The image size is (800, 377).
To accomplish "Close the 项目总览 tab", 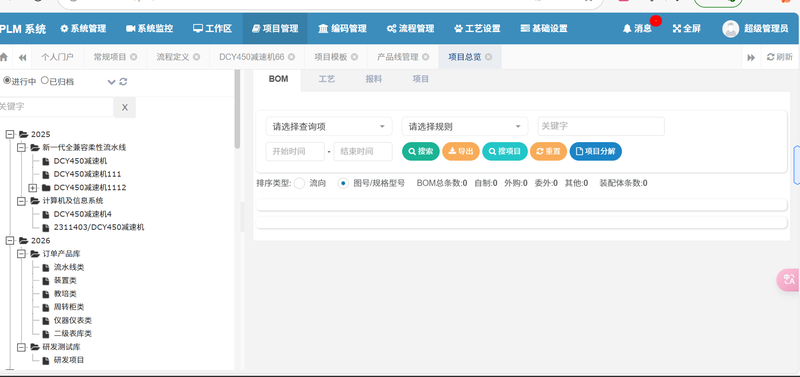I will click(x=488, y=57).
